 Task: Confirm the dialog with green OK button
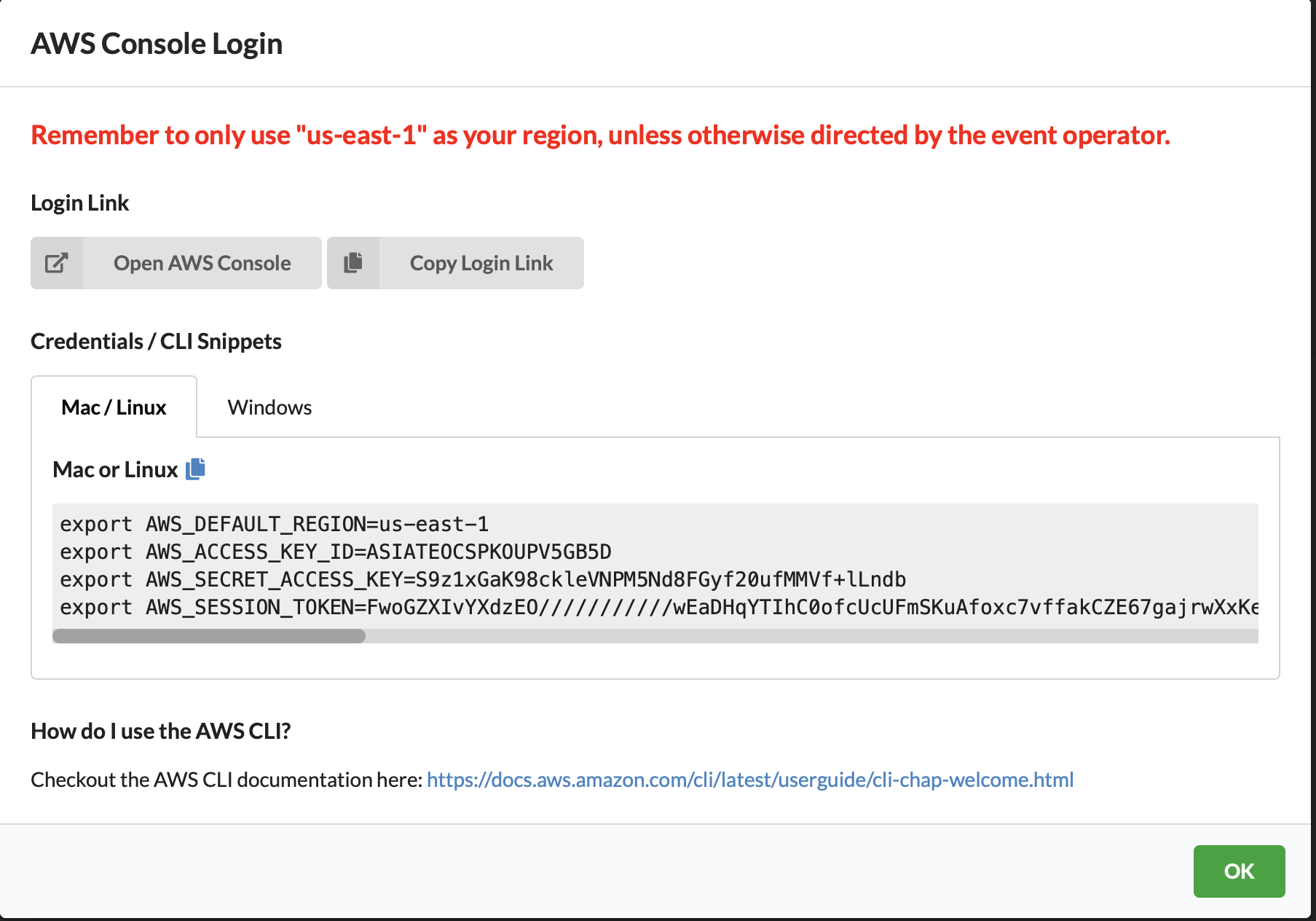(1239, 871)
